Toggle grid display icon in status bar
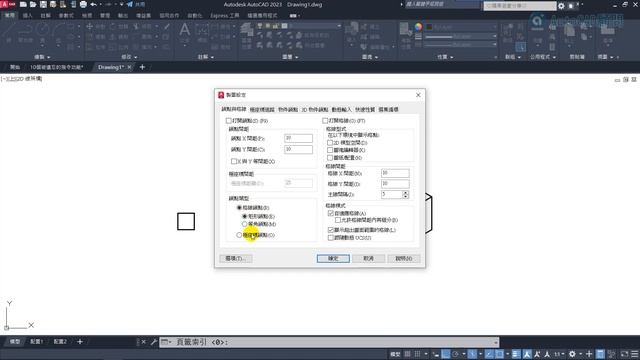 [x=407, y=354]
